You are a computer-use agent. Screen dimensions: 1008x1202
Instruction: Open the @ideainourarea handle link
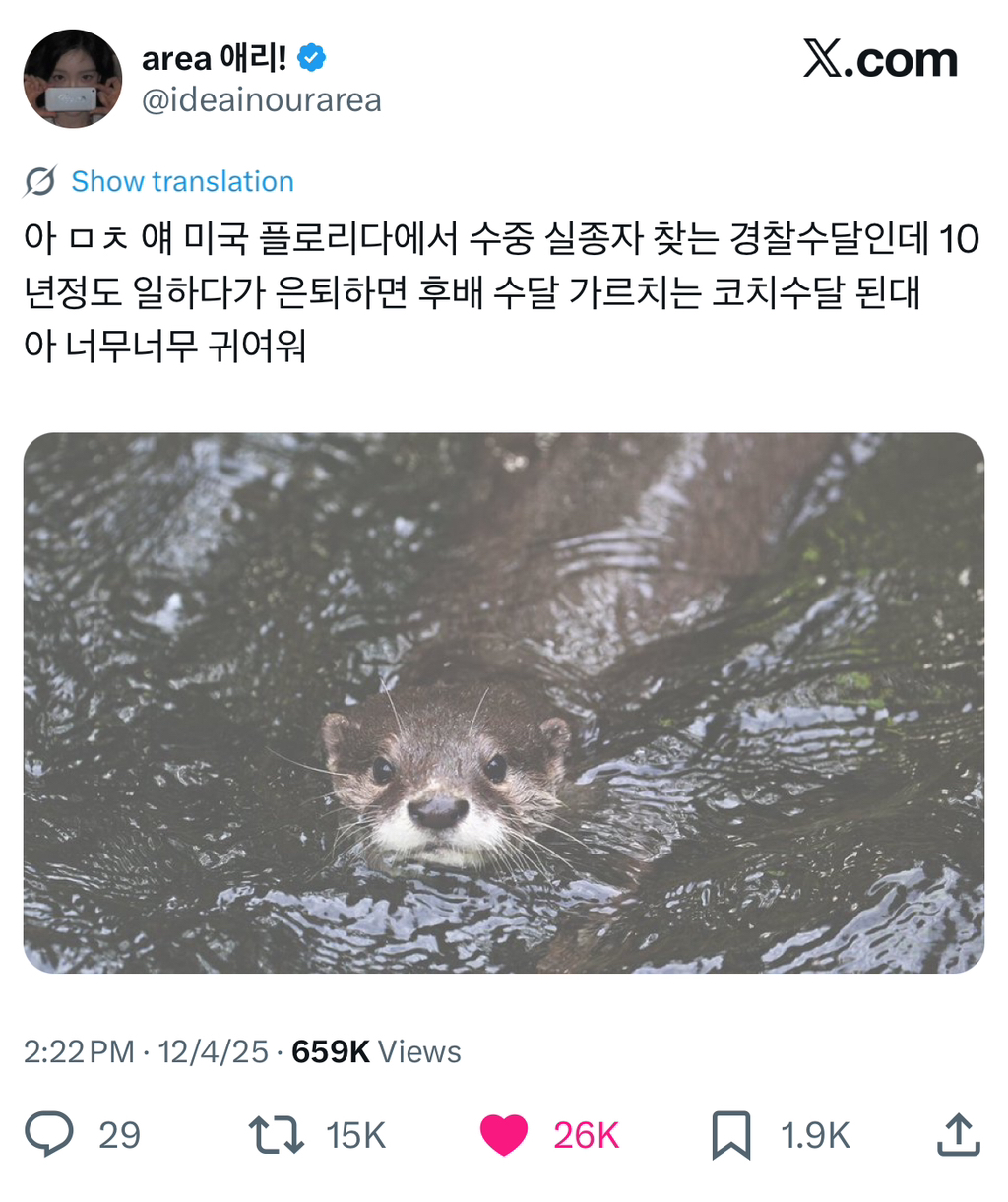pos(261,100)
